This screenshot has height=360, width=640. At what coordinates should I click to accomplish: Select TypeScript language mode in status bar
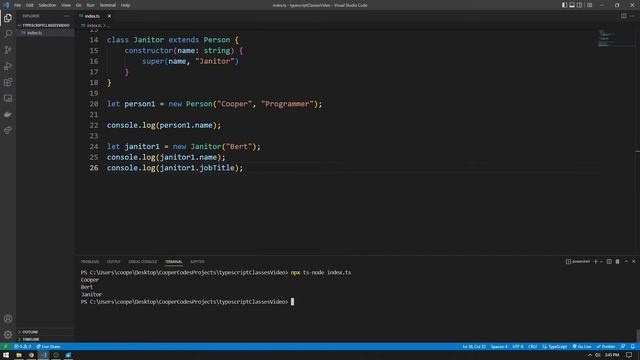coord(555,347)
